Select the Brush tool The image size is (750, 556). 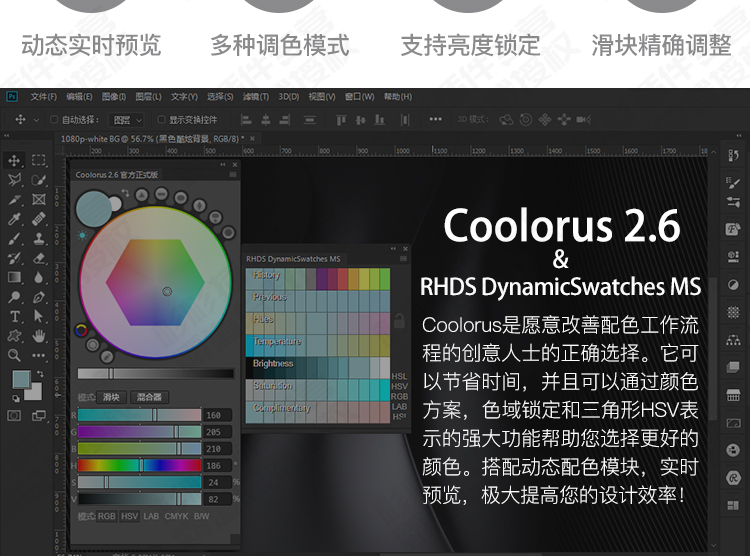[14, 239]
